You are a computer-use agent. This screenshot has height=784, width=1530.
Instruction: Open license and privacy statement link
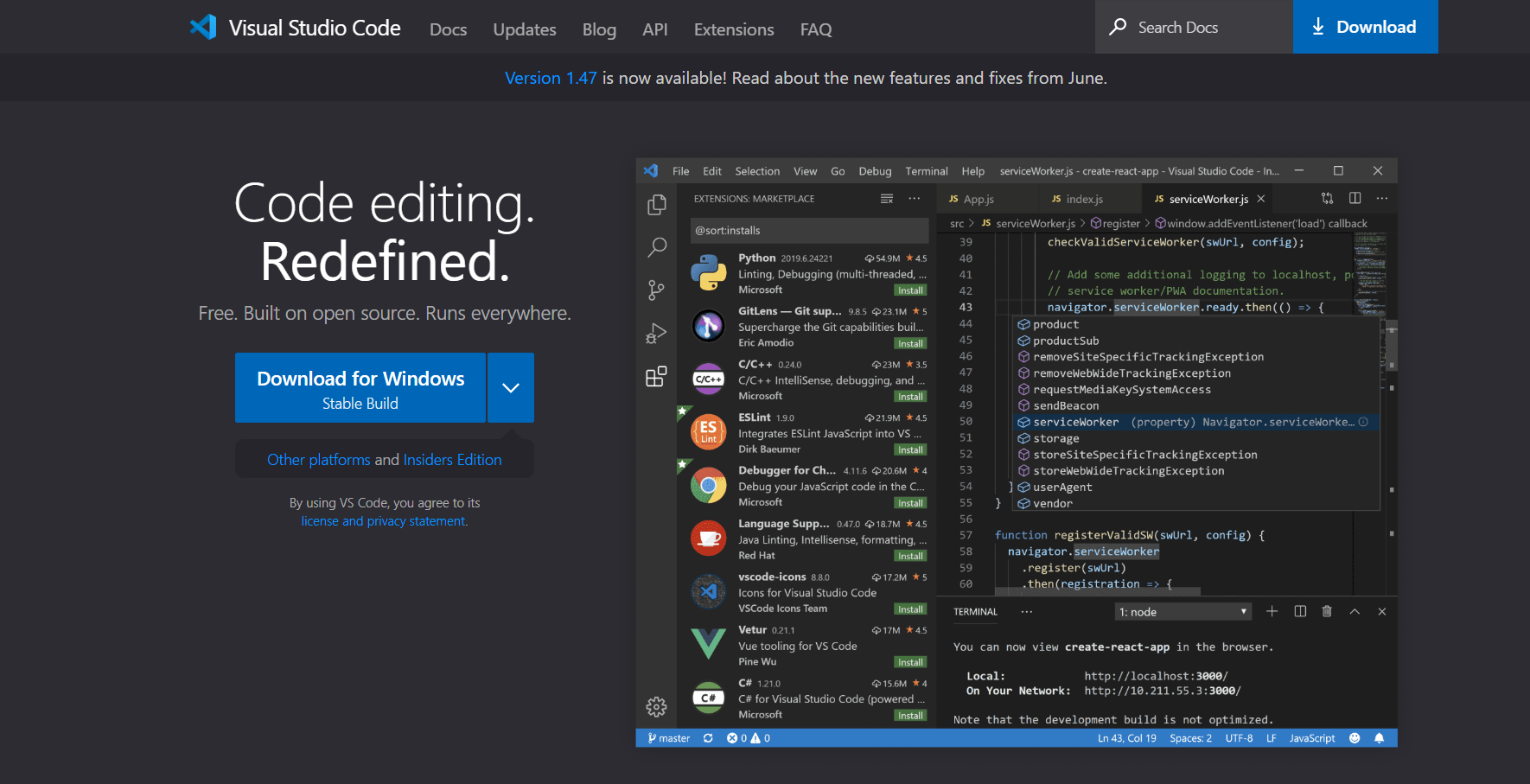pyautogui.click(x=384, y=521)
